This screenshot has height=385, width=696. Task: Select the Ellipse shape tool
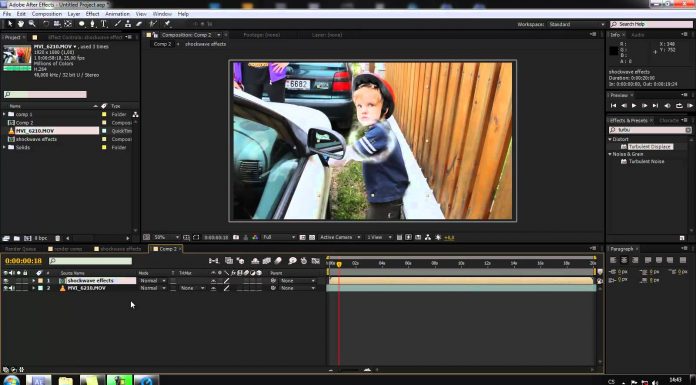(x=82, y=24)
